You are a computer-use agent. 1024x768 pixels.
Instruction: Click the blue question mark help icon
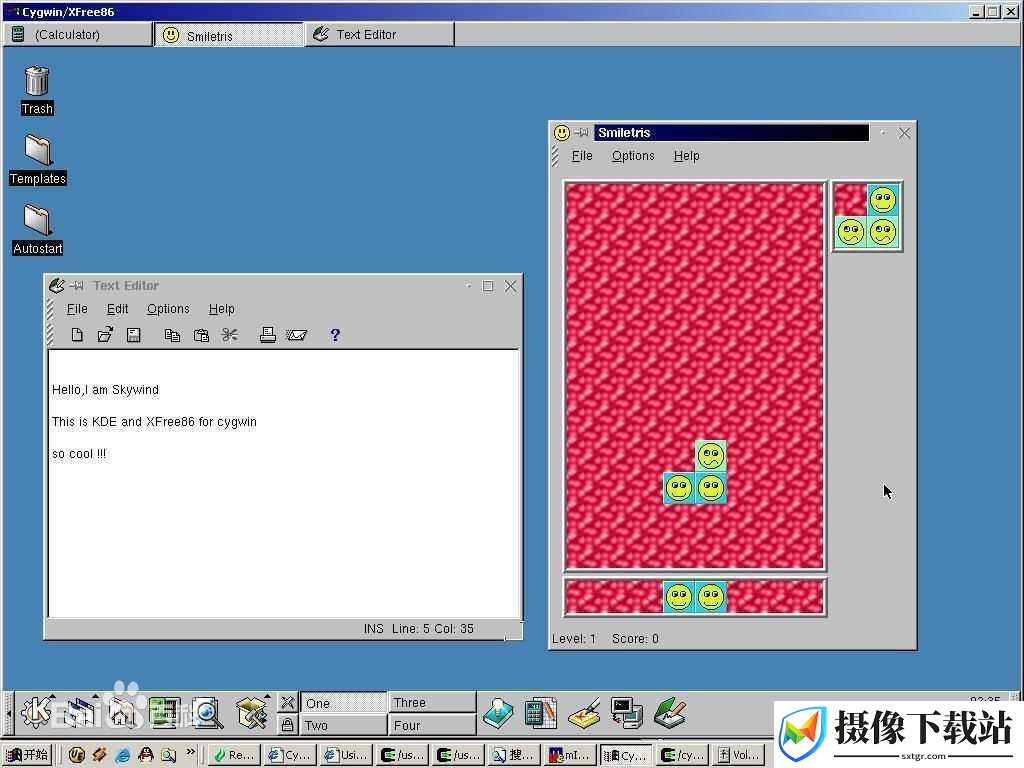point(335,335)
